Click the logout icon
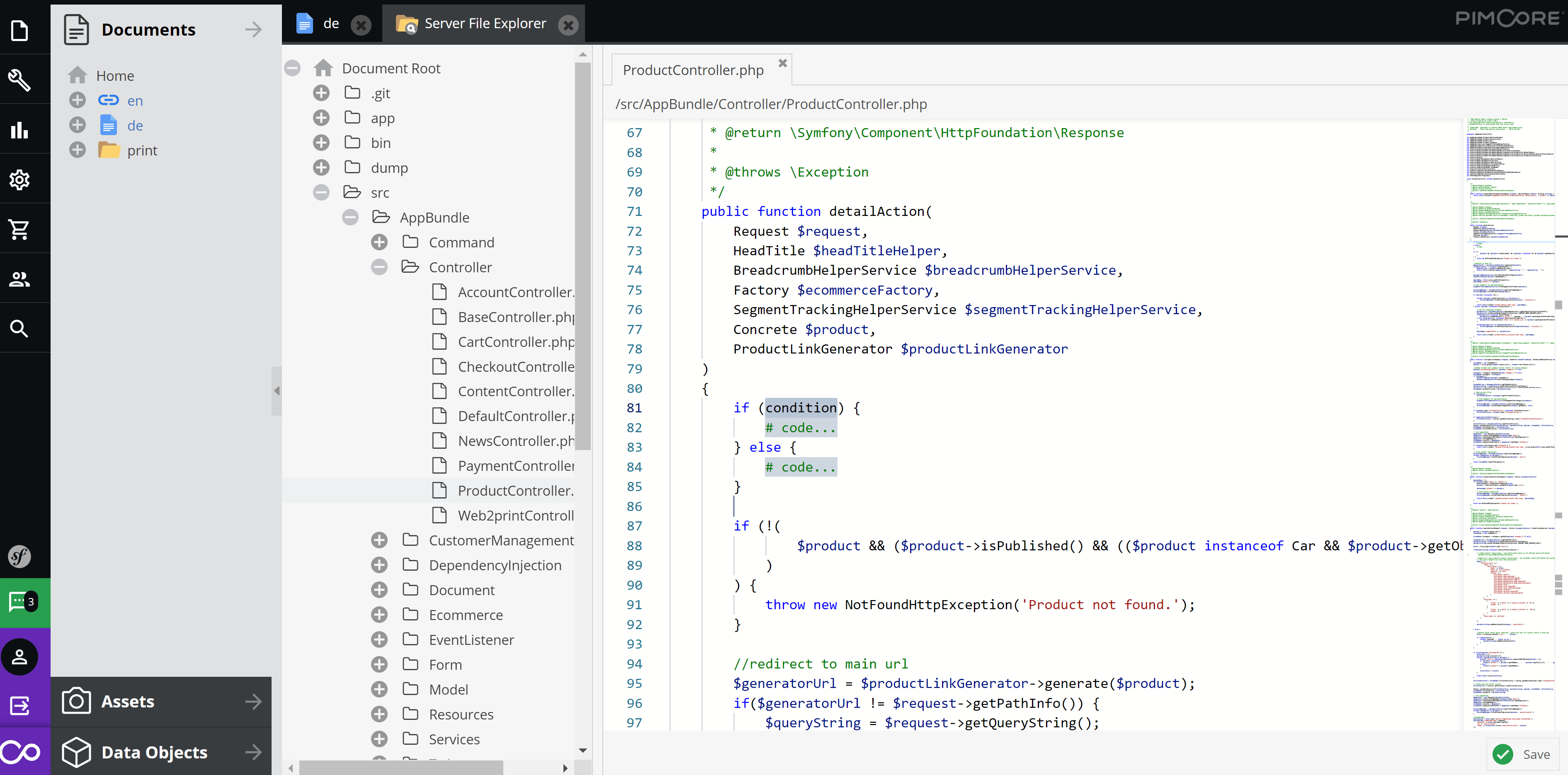Screen dimensions: 1568x775 pyautogui.click(x=19, y=706)
